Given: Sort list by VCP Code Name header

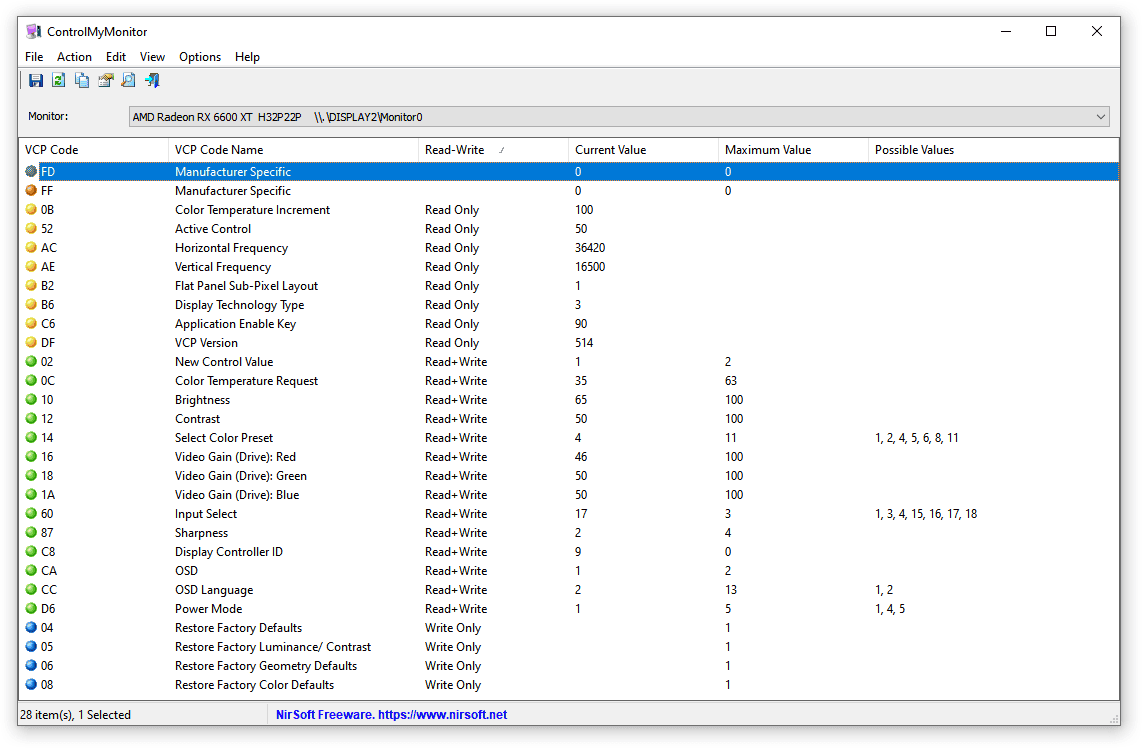Looking at the screenshot, I should (292, 150).
